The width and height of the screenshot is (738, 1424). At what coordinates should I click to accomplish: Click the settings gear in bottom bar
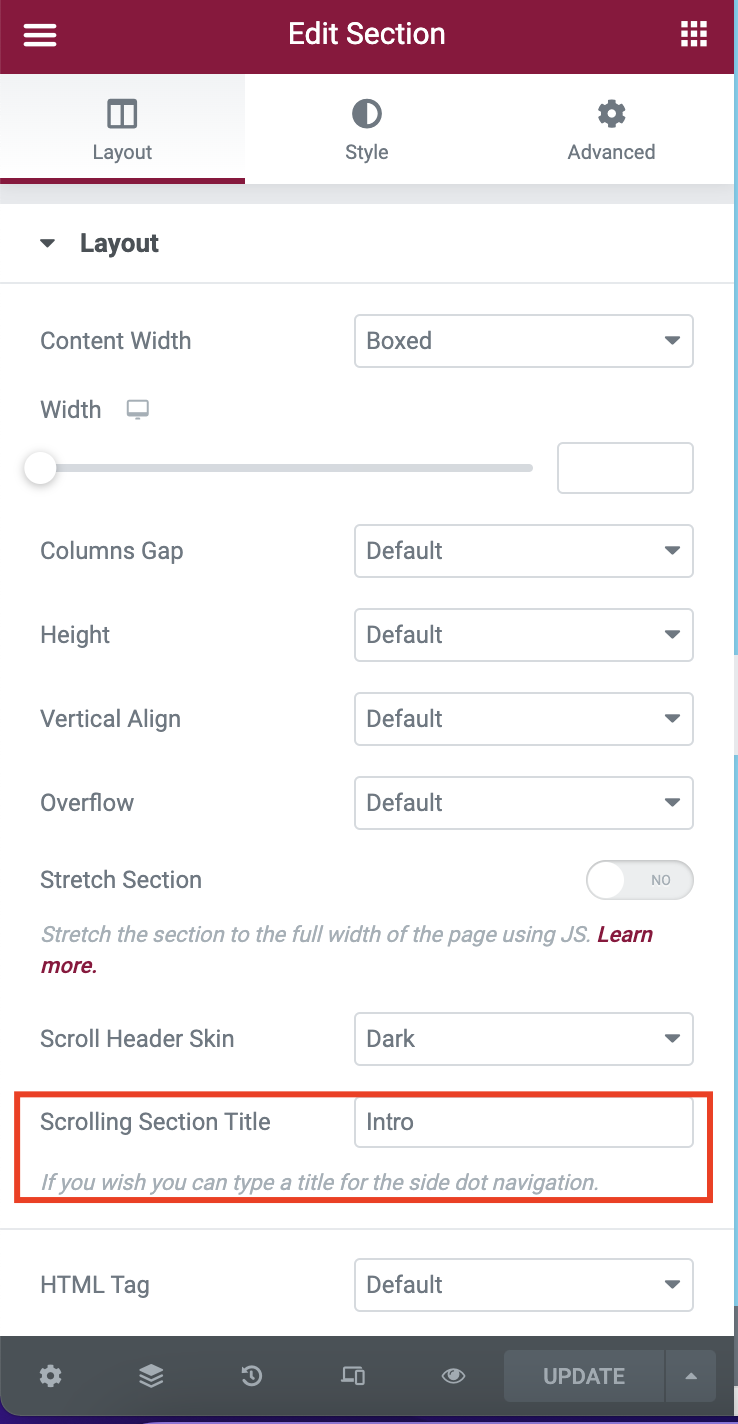point(50,1376)
